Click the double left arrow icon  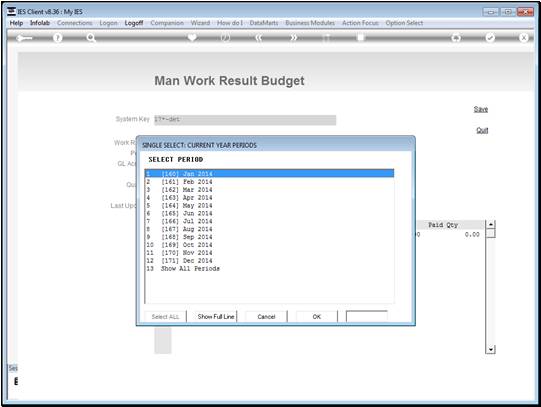pos(259,38)
